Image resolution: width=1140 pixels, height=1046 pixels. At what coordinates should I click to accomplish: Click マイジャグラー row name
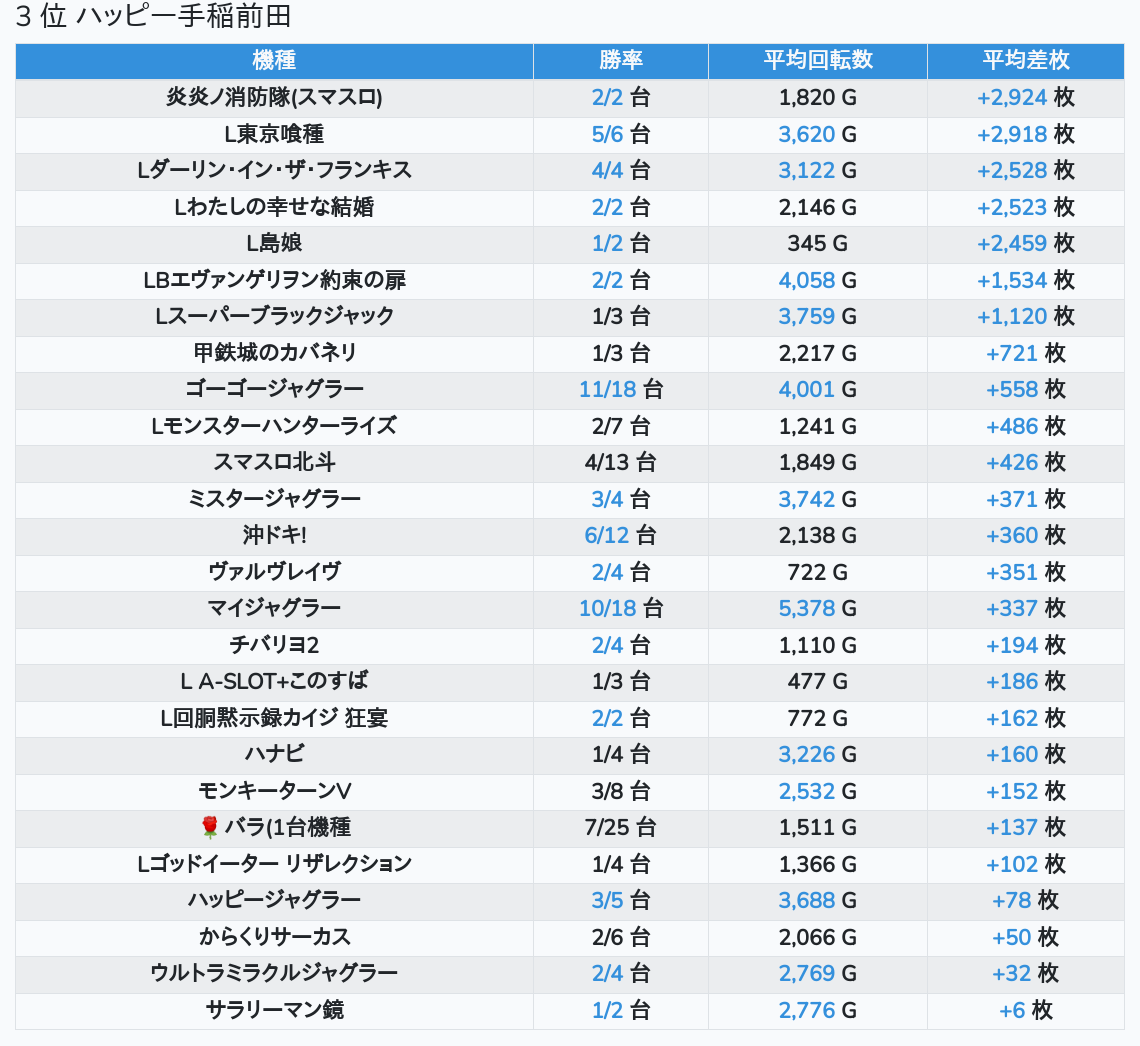click(x=274, y=608)
